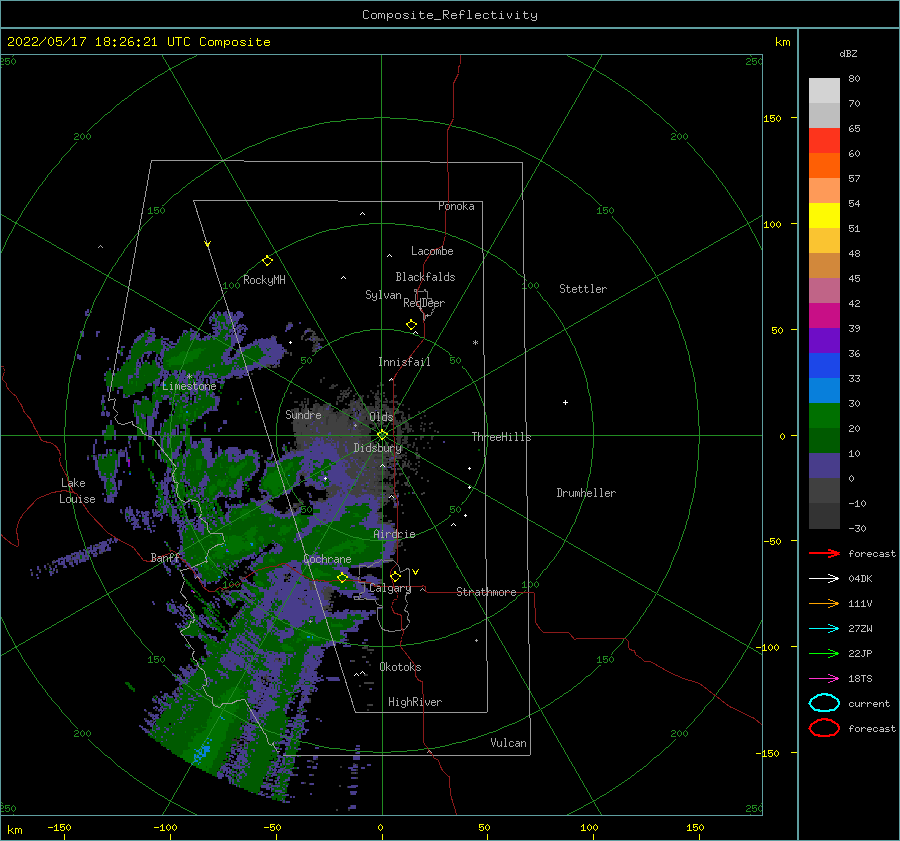Image resolution: width=900 pixels, height=841 pixels.
Task: Click the yellow diamond marker below RedDeer
Action: (411, 324)
